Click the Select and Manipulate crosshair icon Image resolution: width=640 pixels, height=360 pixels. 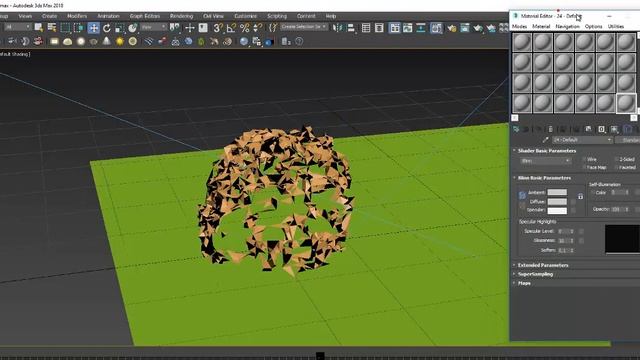click(189, 28)
